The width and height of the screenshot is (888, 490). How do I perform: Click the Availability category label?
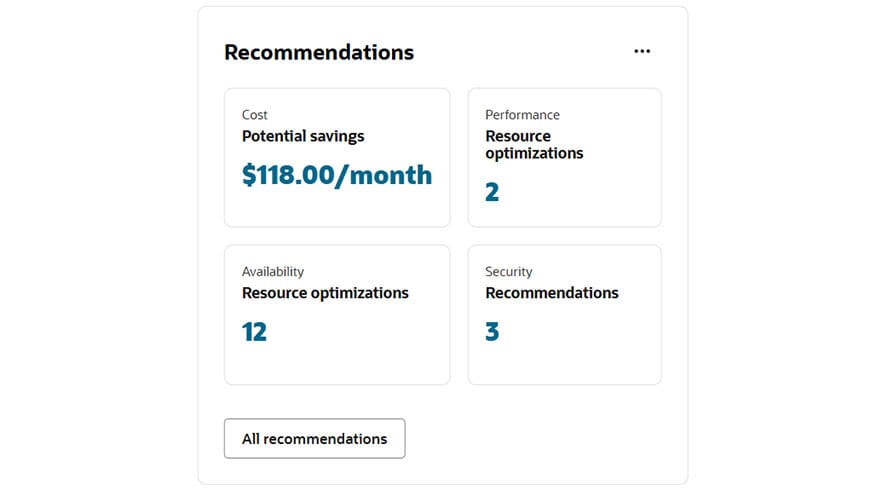pyautogui.click(x=273, y=271)
